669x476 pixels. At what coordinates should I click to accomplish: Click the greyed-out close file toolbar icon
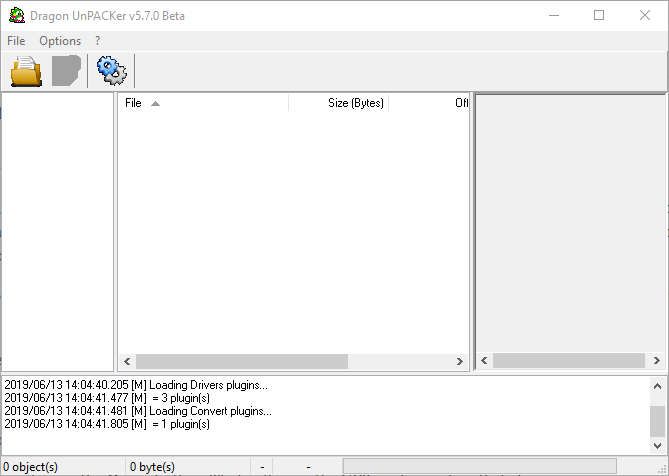(x=67, y=71)
